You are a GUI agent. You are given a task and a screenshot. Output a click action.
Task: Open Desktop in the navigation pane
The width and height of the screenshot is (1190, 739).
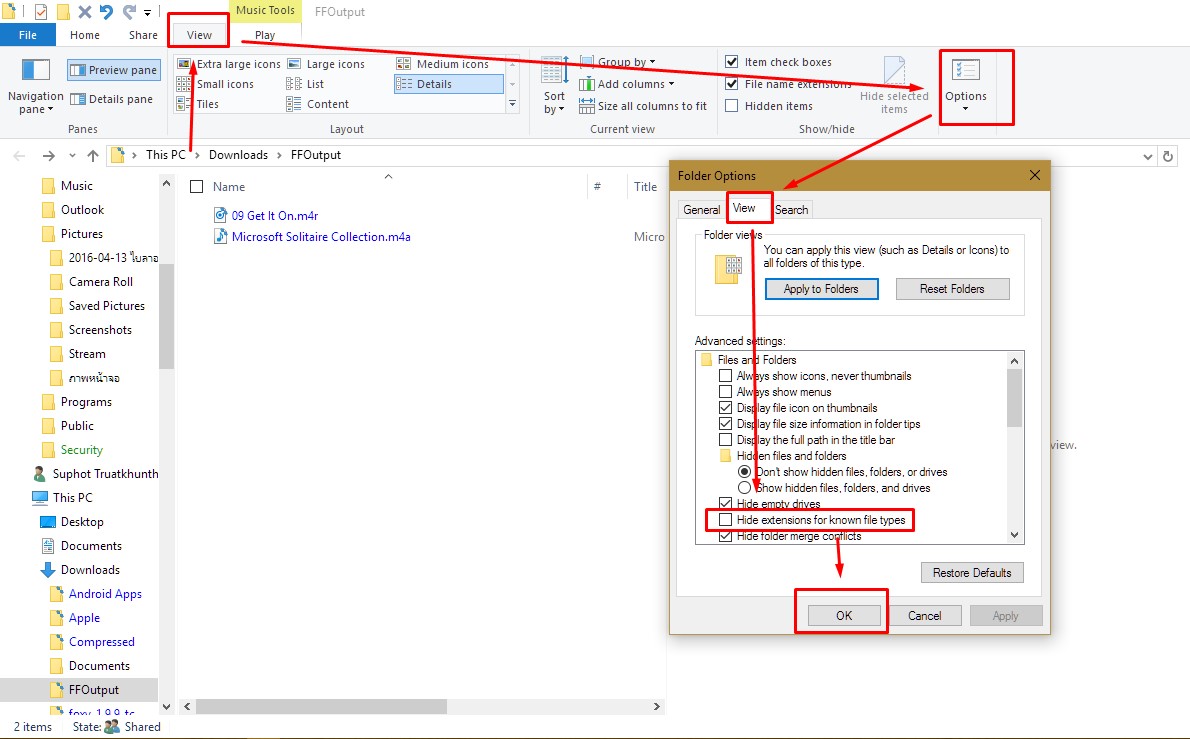(x=82, y=522)
